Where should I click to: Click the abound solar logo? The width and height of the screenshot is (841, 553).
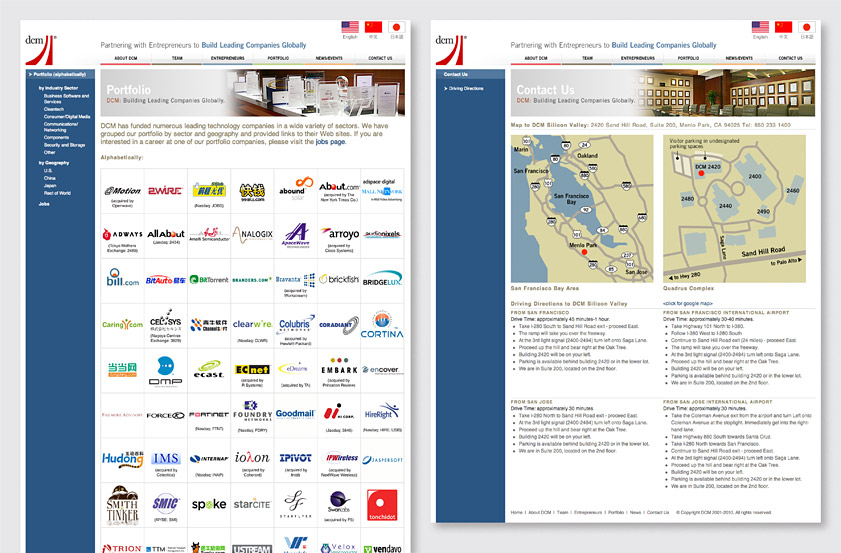coord(296,188)
